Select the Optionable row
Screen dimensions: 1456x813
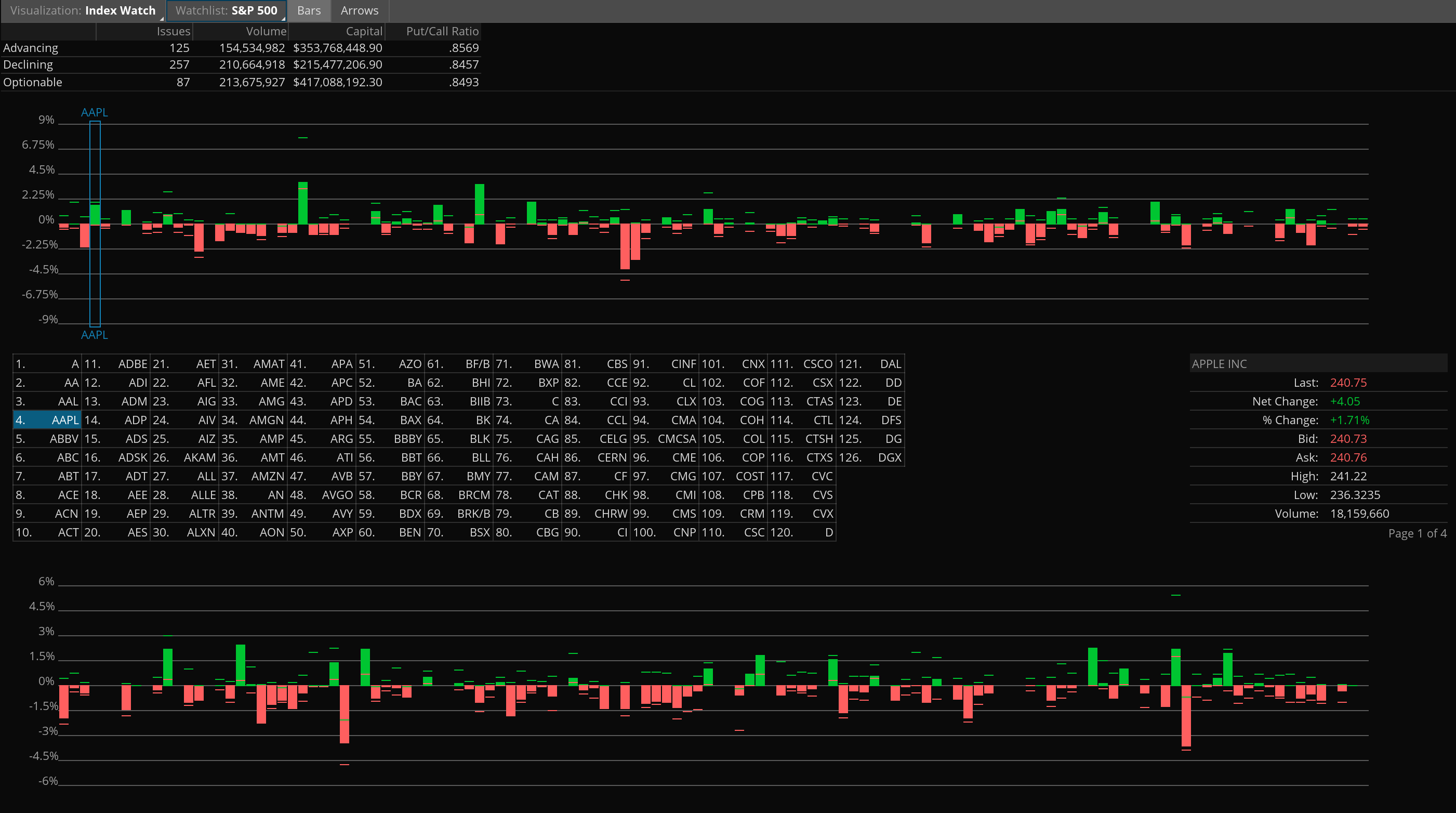[x=33, y=83]
